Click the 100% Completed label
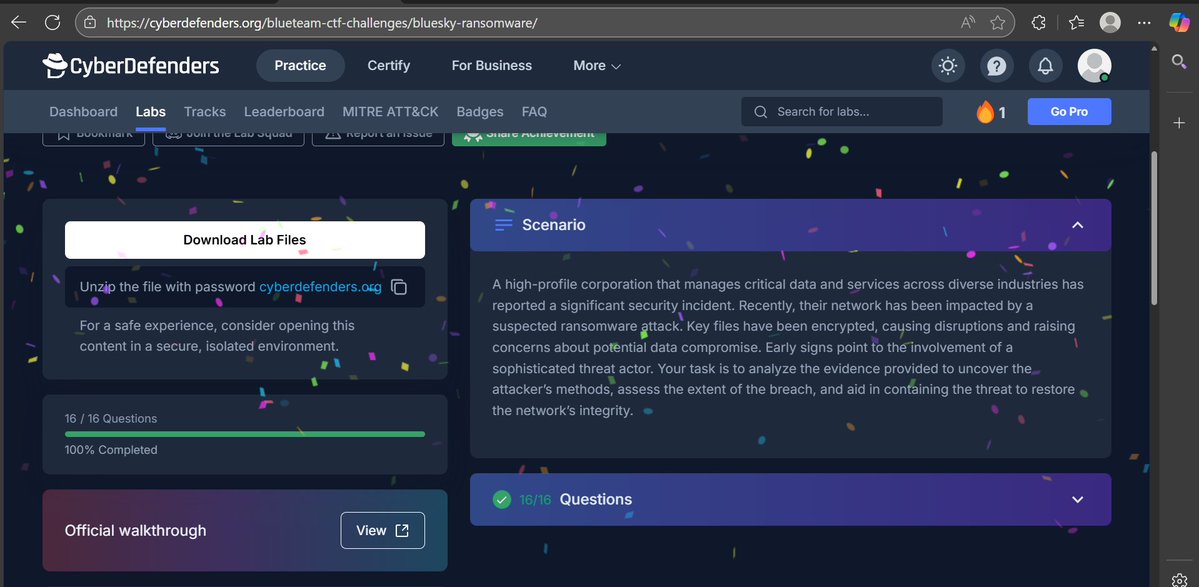 [x=111, y=450]
